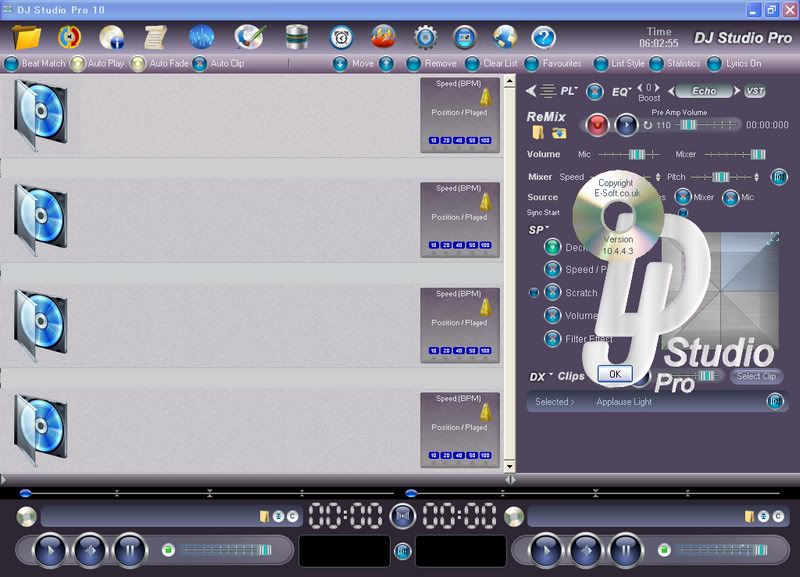800x577 pixels.
Task: Click the Move down arrow button
Action: pyautogui.click(x=340, y=64)
